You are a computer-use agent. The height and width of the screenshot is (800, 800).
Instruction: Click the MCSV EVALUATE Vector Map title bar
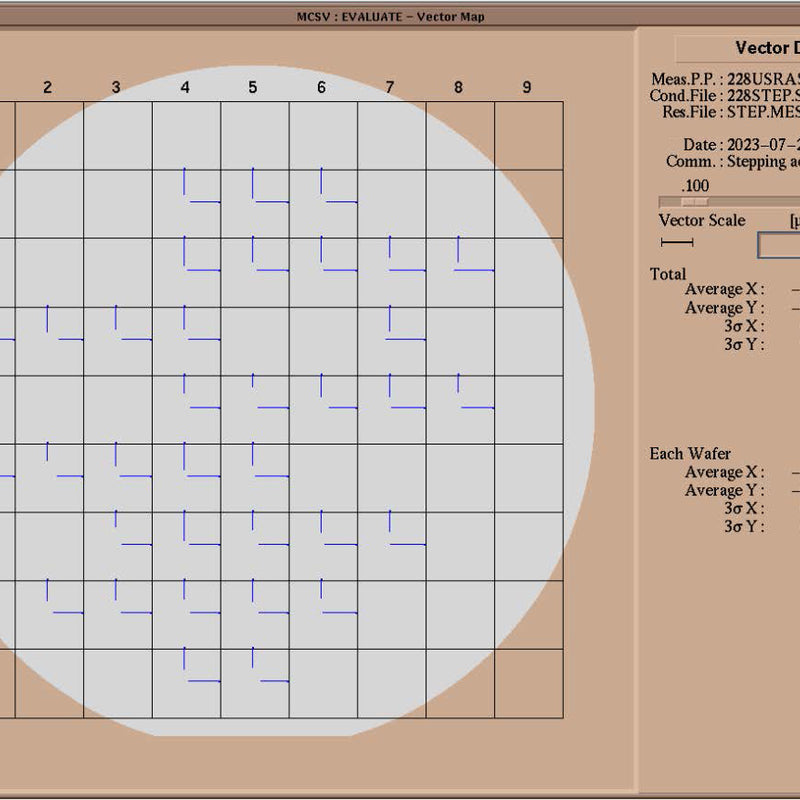pos(390,16)
